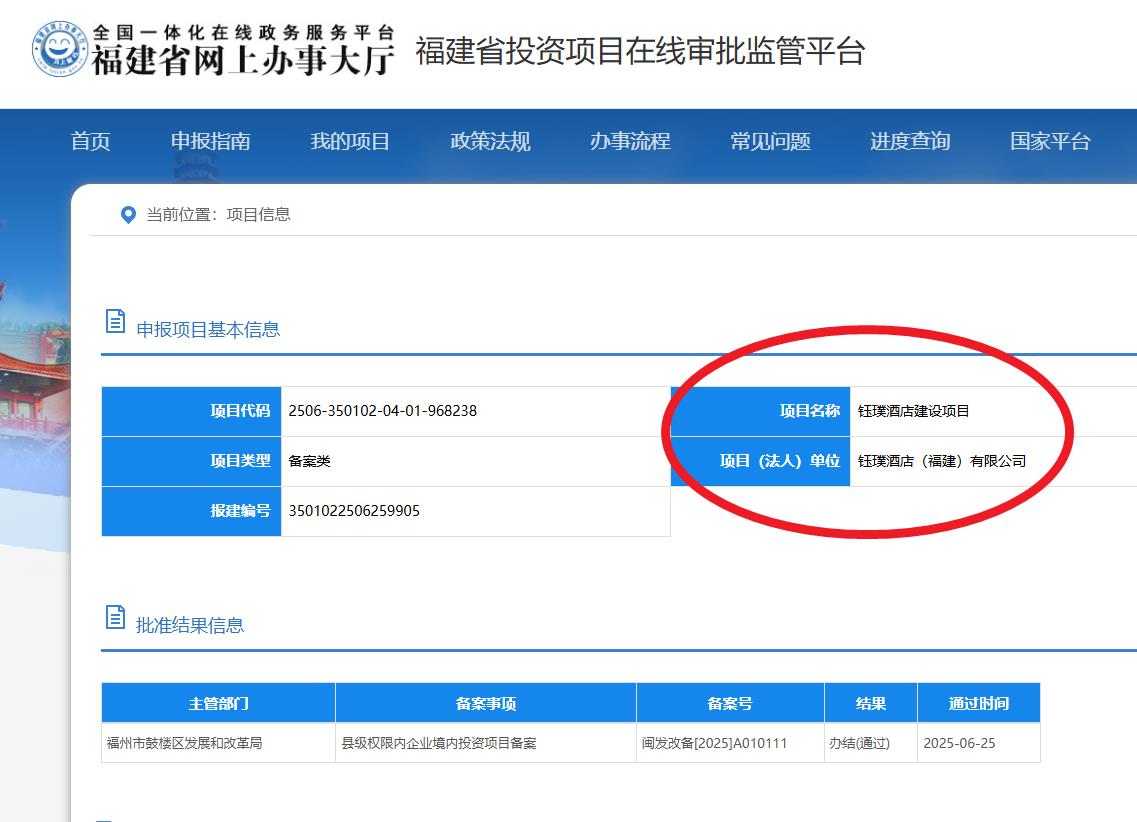Open 进度查询 in the navigation bar
Image resolution: width=1137 pixels, height=822 pixels.
click(x=910, y=141)
